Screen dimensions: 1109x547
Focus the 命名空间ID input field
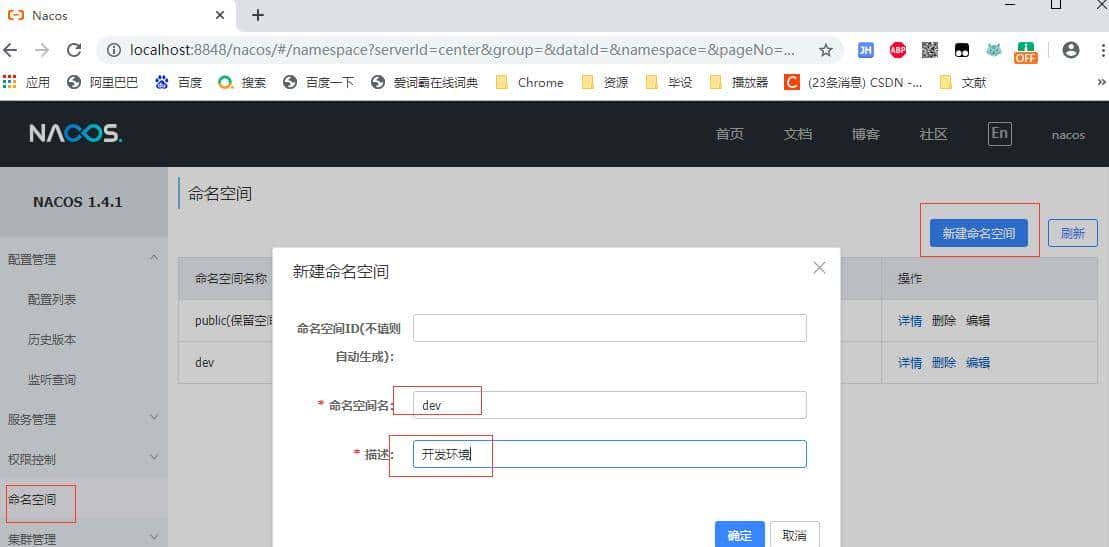(x=610, y=328)
